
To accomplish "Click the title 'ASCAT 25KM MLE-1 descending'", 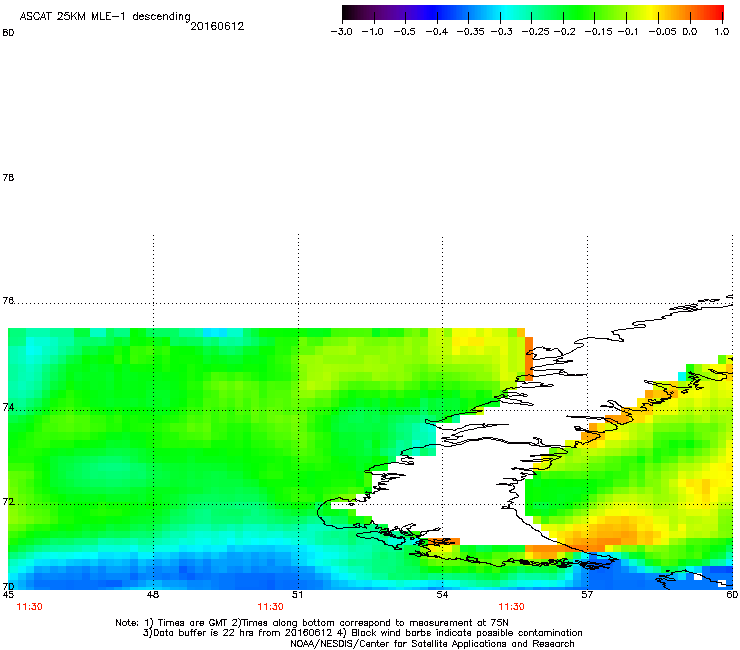I will (x=105, y=16).
